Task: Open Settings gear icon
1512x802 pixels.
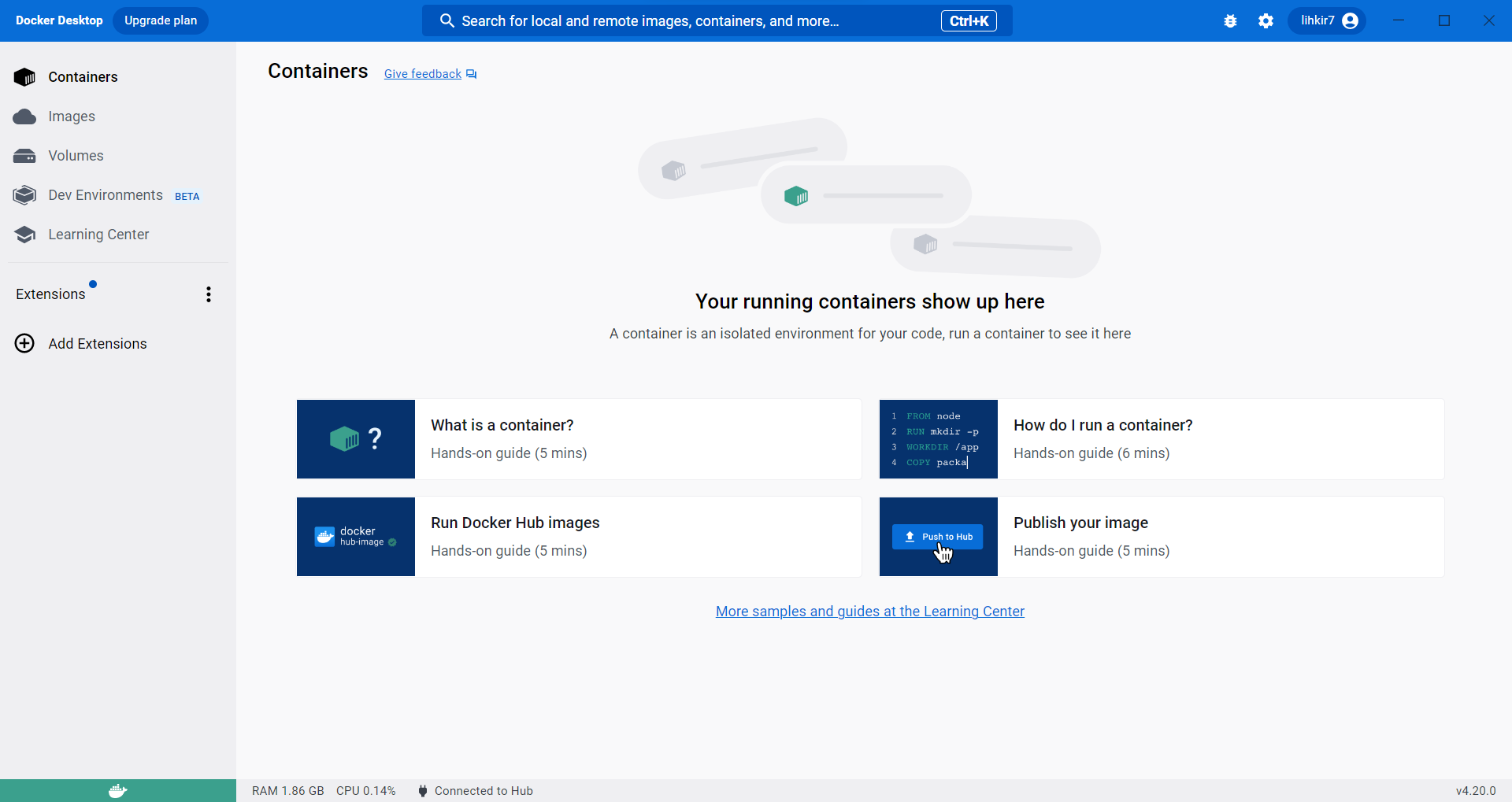Action: pyautogui.click(x=1266, y=21)
